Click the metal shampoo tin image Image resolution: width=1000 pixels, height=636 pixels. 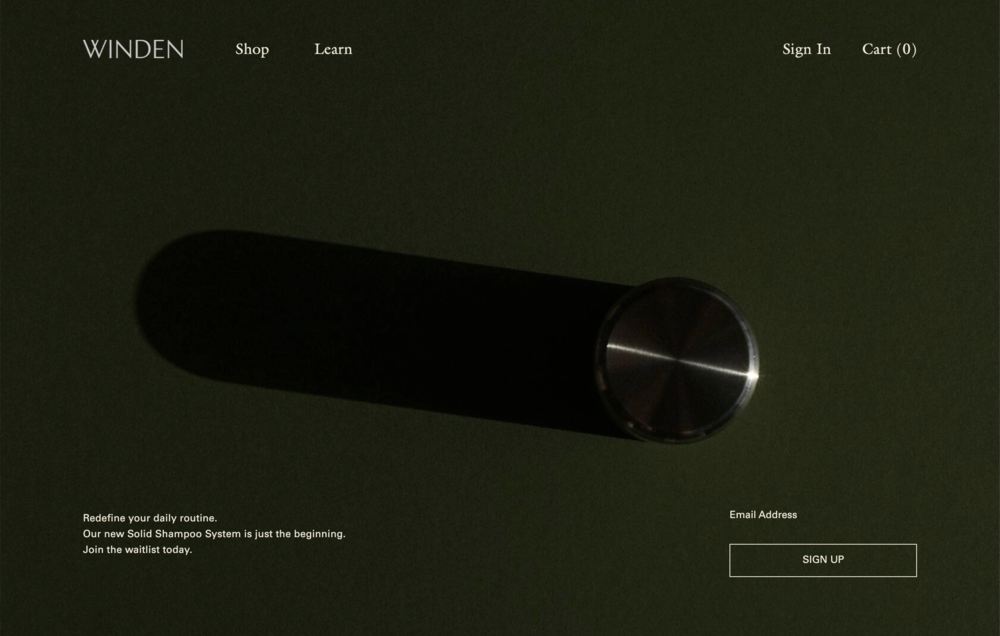(x=677, y=360)
